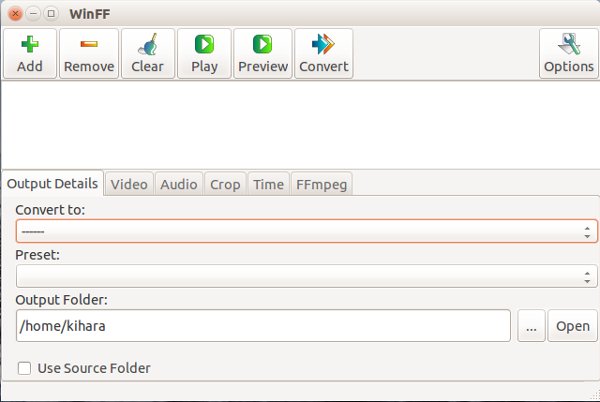This screenshot has width=600, height=402.
Task: Click the Open output folder button
Action: click(x=573, y=326)
